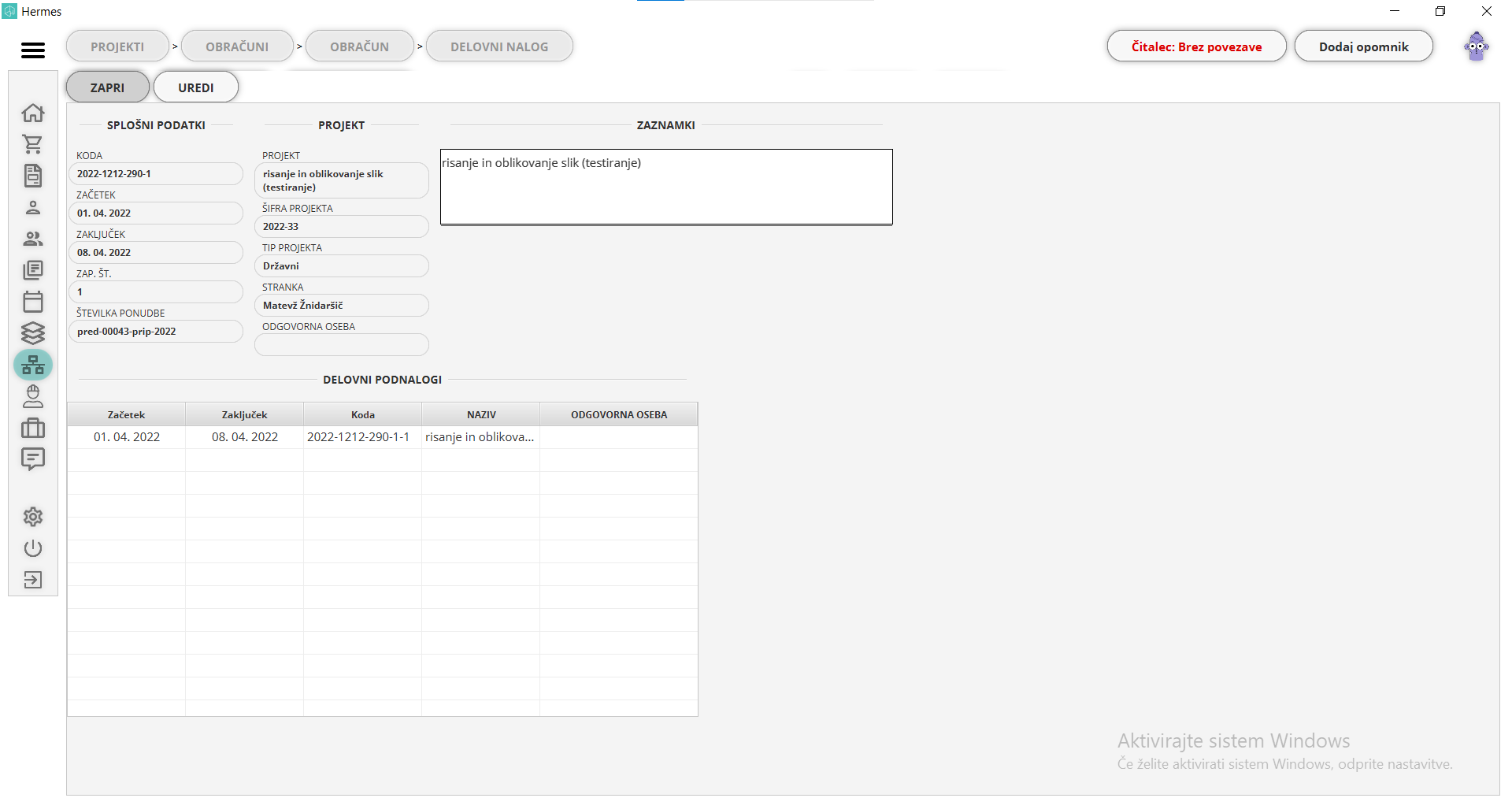The image size is (1512, 809).
Task: Open the hamburger main menu
Action: click(x=33, y=50)
